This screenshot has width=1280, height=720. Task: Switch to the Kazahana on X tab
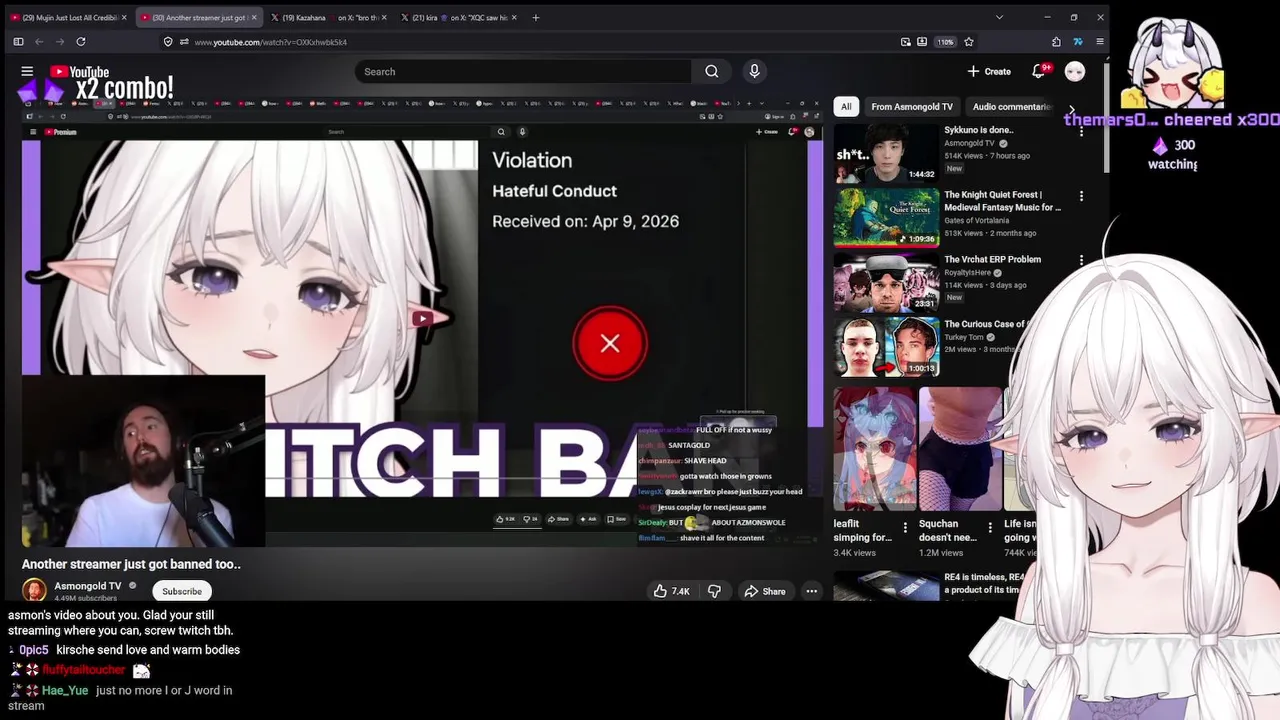pos(330,17)
